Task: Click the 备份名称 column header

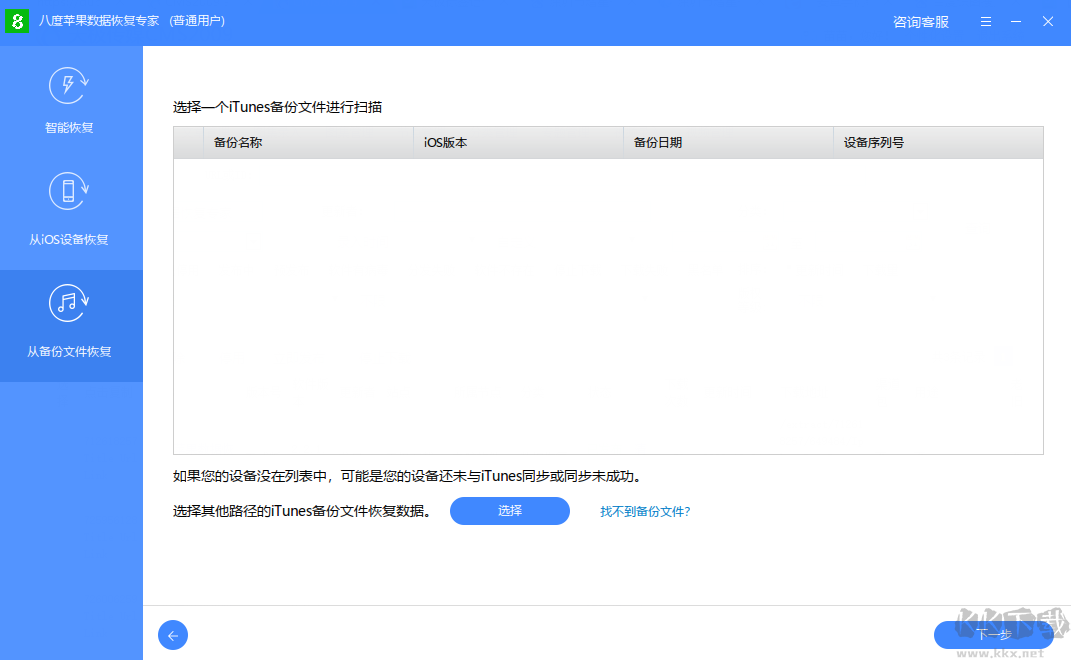Action: [236, 142]
